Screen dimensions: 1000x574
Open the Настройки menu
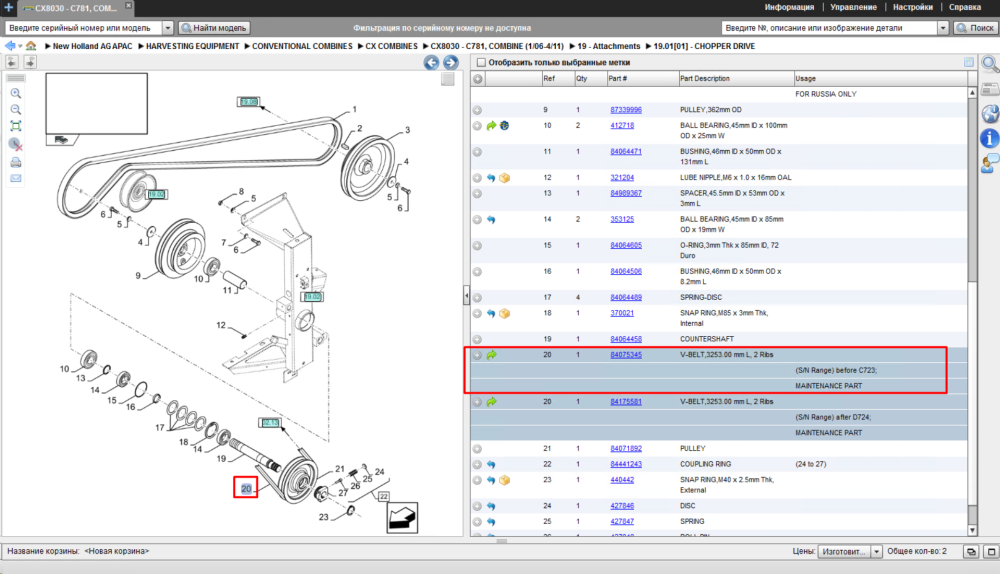click(913, 7)
